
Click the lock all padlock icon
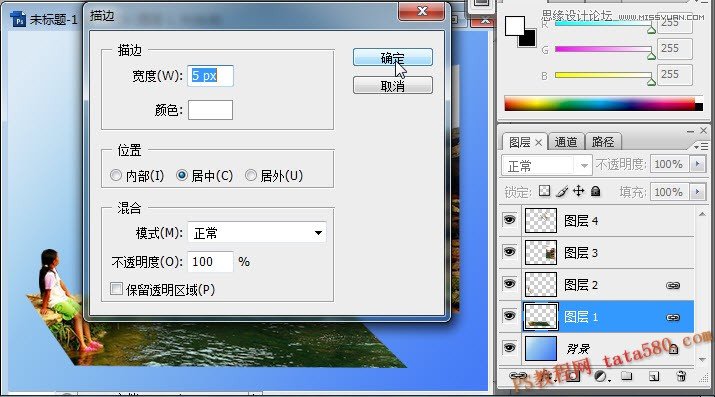pyautogui.click(x=596, y=191)
